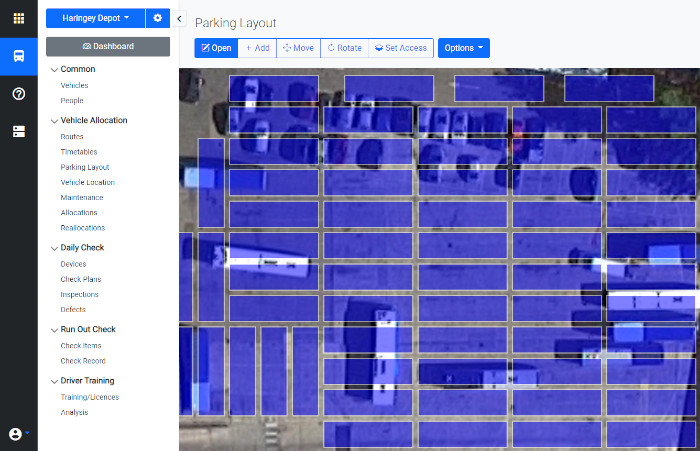Screen dimensions: 700x451
Task: Click the Dashboard button
Action: (x=108, y=46)
